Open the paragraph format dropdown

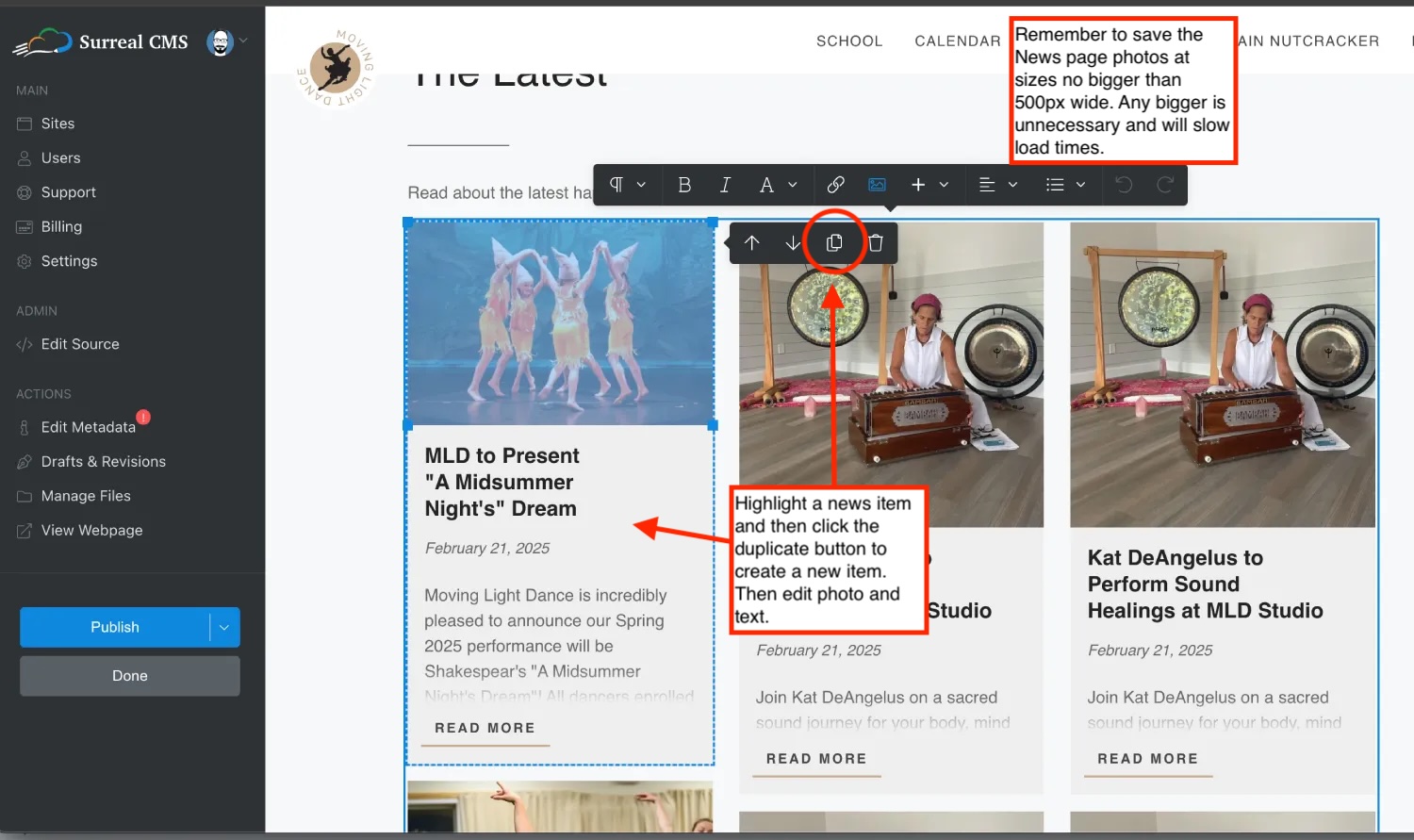627,185
